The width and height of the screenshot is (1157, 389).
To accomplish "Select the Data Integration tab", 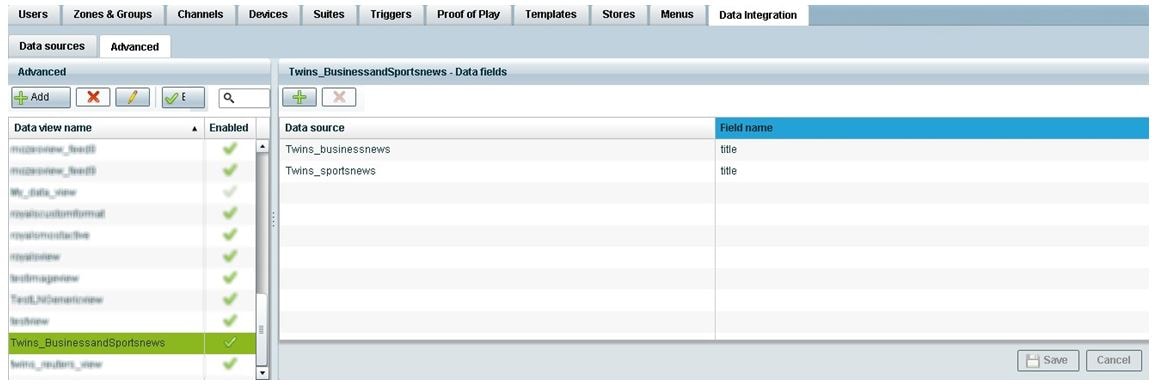I will [x=758, y=15].
